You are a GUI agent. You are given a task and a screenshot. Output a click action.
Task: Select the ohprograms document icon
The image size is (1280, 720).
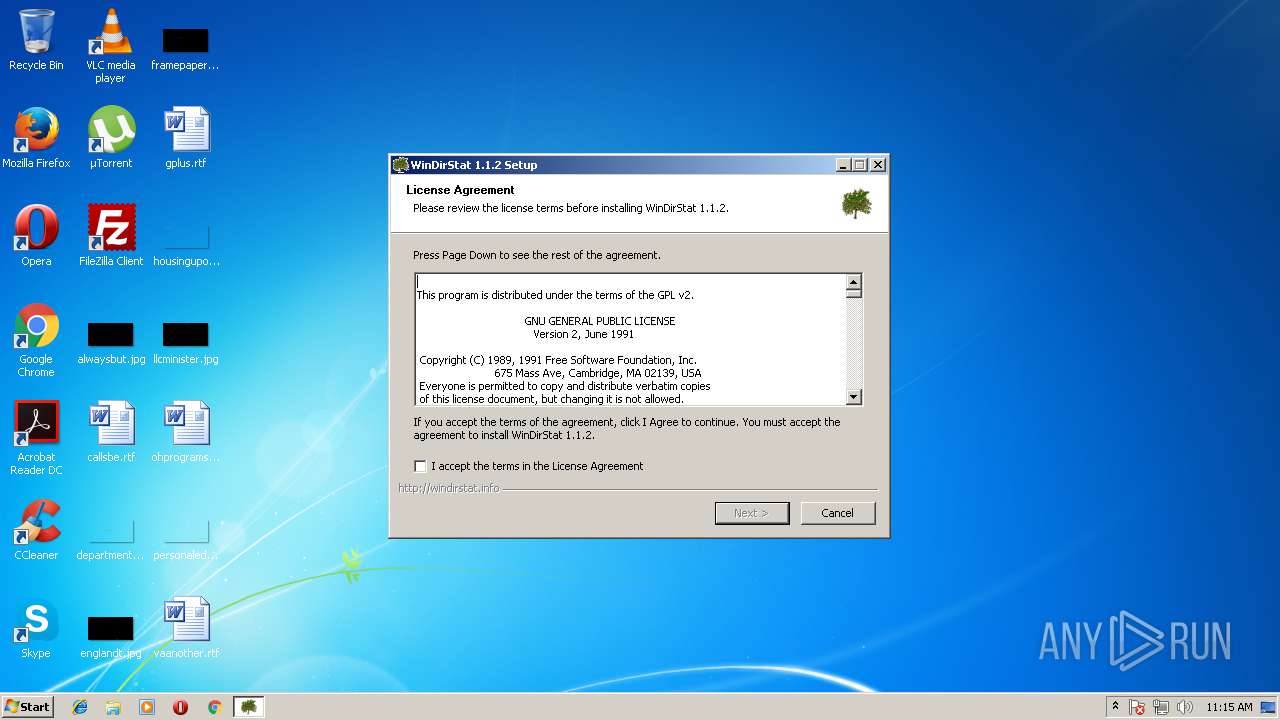[x=186, y=432]
